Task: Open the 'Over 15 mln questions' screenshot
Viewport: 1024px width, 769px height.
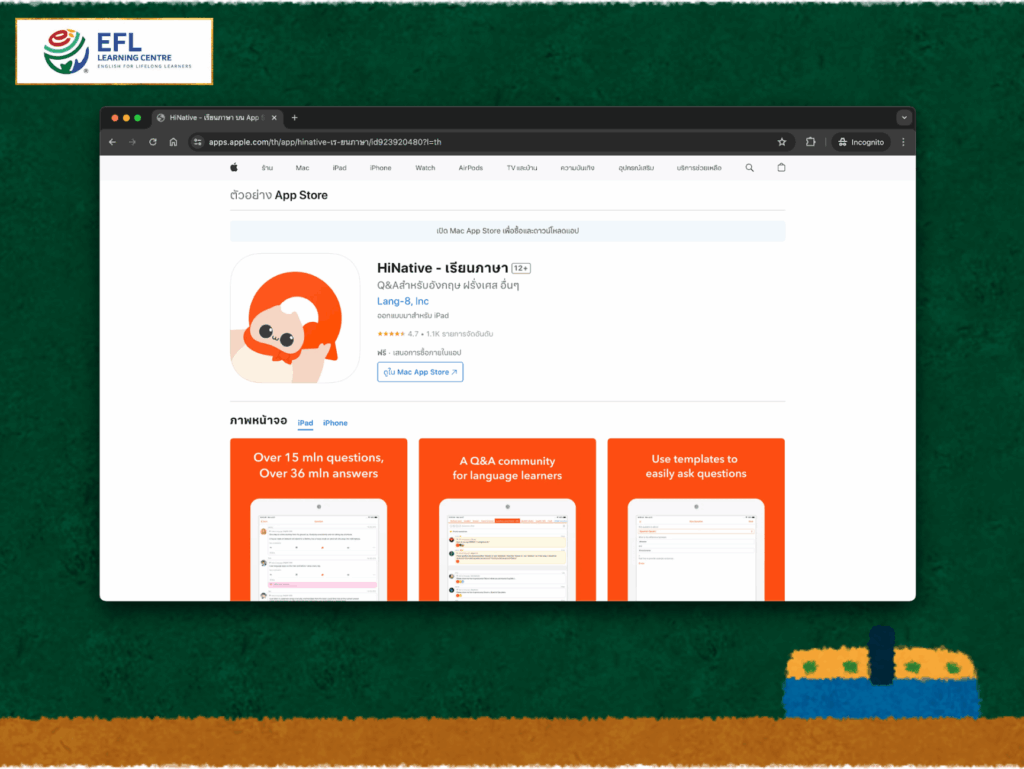Action: 319,520
